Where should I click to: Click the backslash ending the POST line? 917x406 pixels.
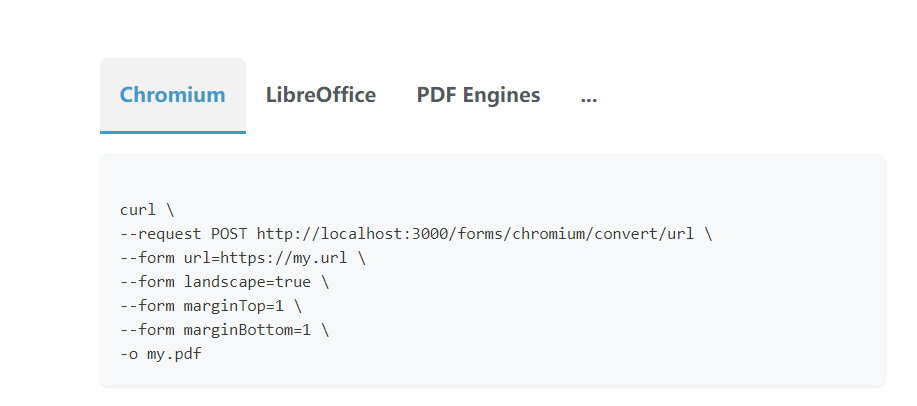pos(709,234)
